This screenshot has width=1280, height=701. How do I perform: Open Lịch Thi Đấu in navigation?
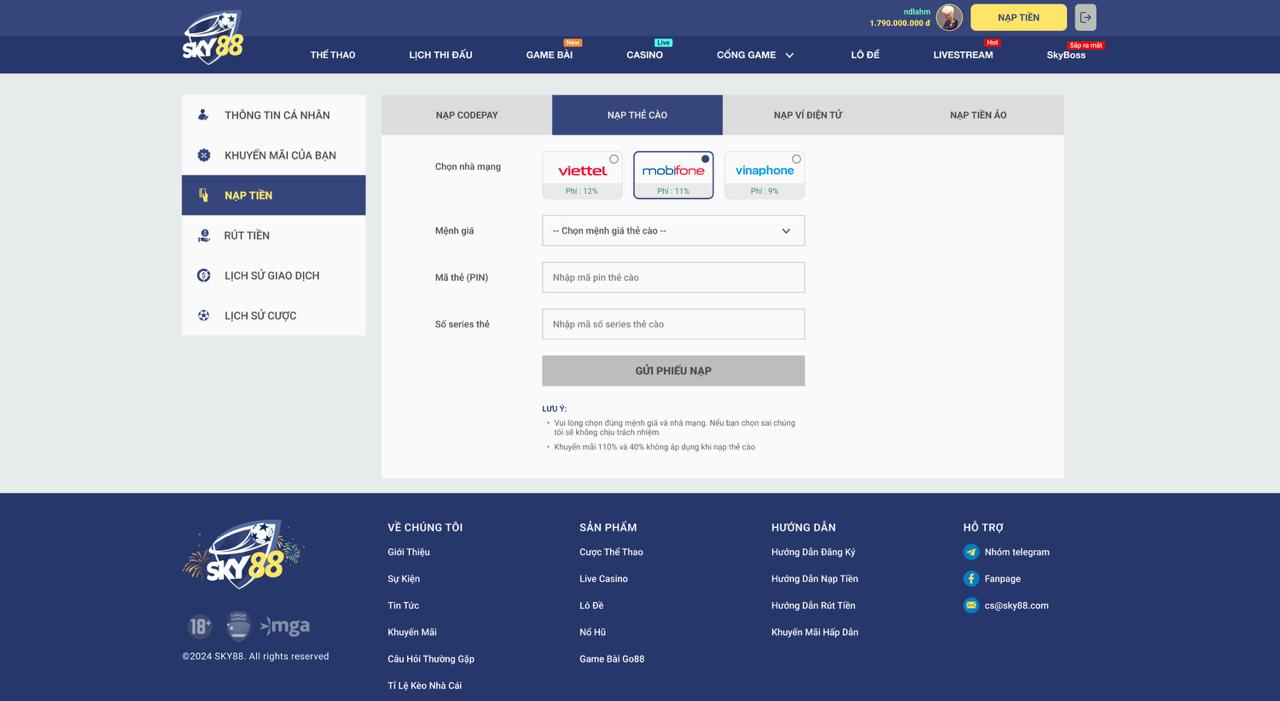(x=440, y=55)
